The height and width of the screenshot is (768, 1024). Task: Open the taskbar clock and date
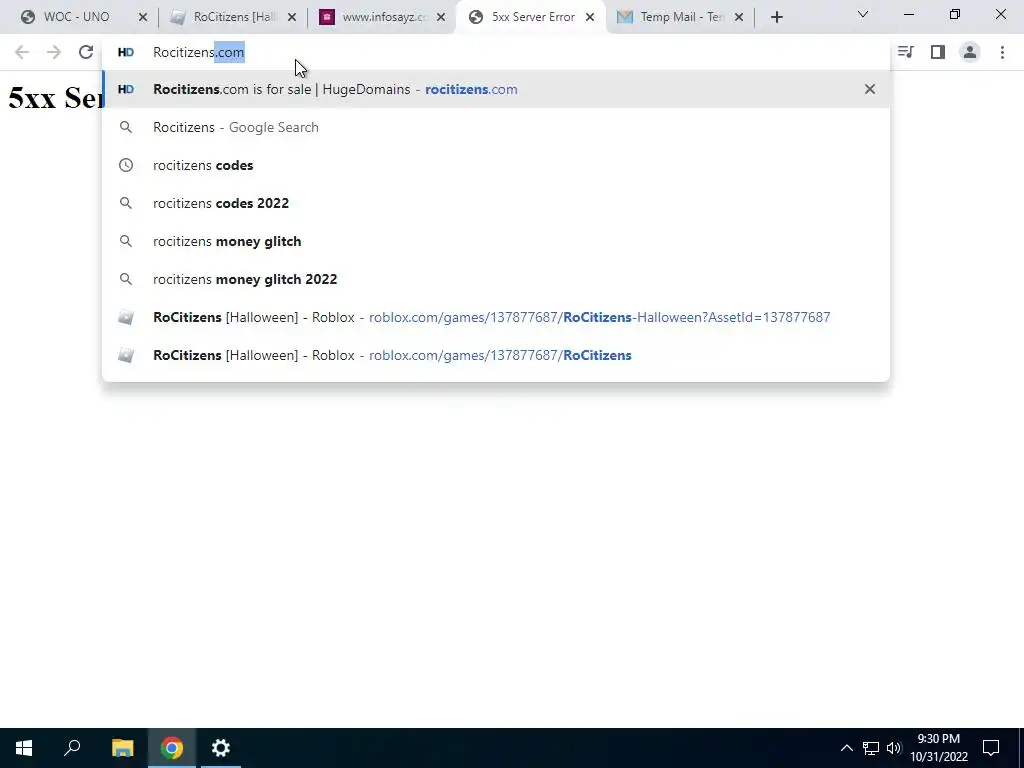click(x=939, y=748)
